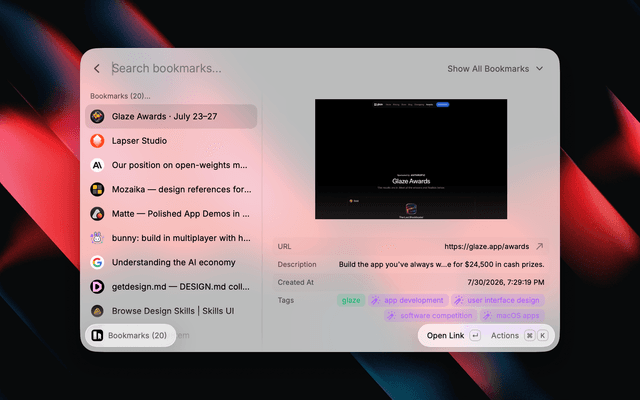Click the https://glaze.app/awards URL
Viewport: 640px width, 400px height.
pyautogui.click(x=487, y=247)
